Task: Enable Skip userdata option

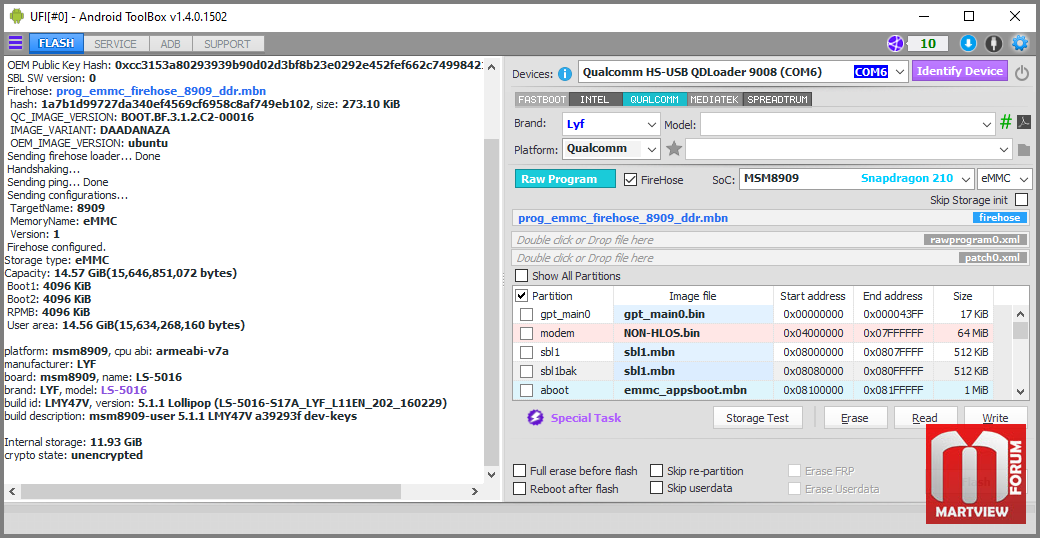Action: click(x=657, y=488)
